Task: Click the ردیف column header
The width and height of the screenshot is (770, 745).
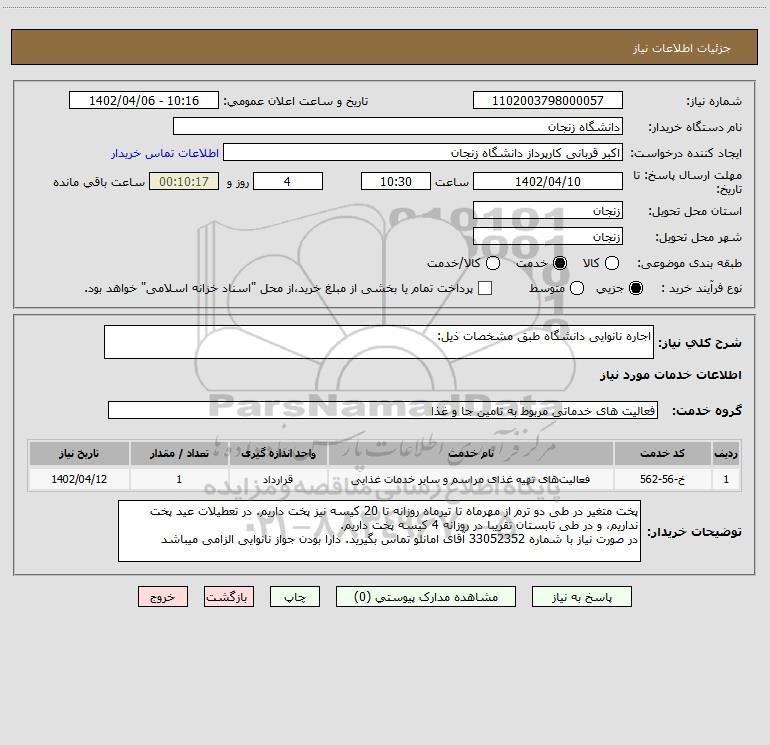Action: click(x=726, y=453)
